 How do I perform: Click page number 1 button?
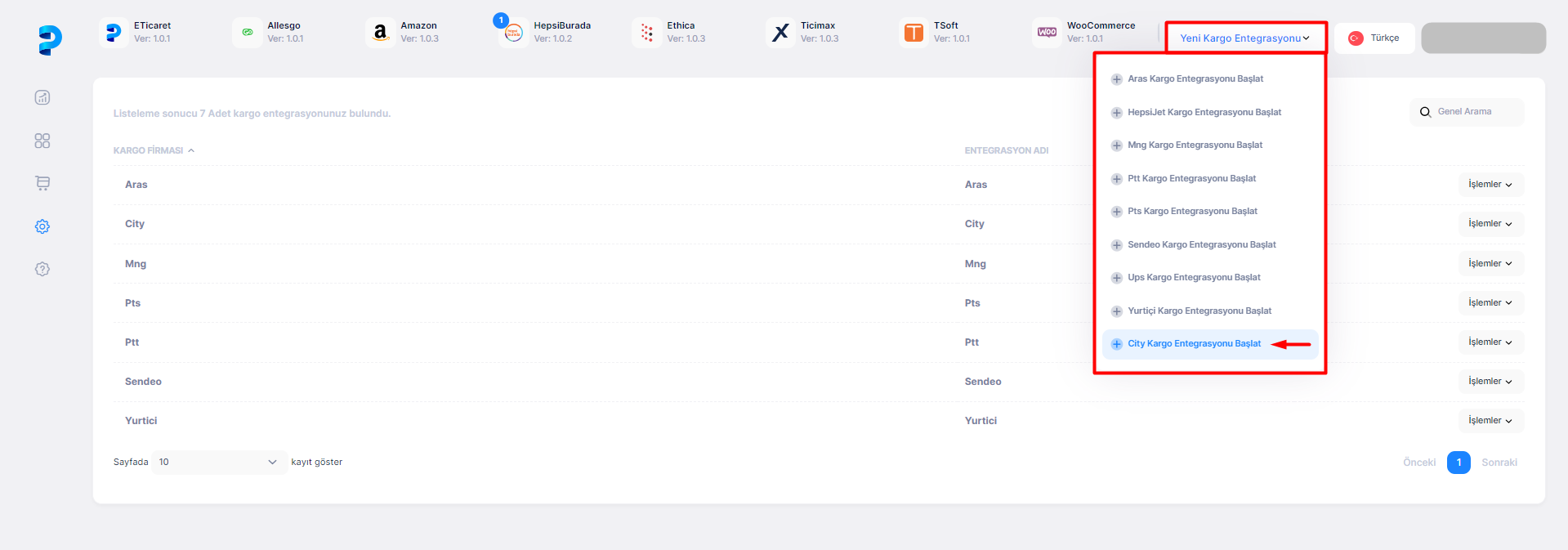coord(1459,463)
